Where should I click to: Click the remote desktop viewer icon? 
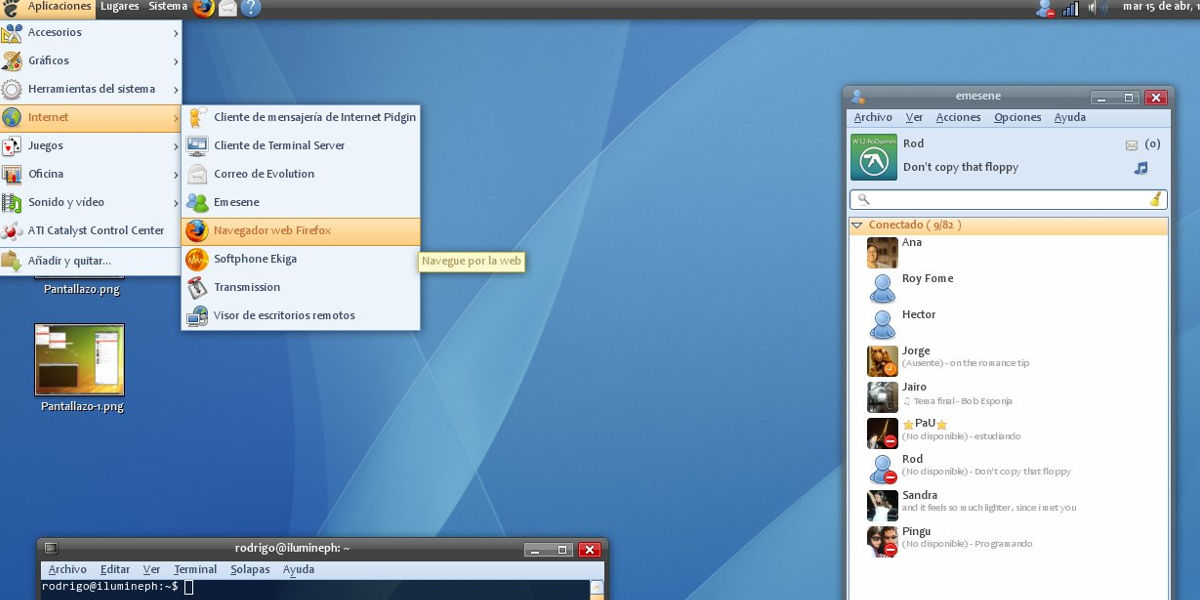(197, 315)
